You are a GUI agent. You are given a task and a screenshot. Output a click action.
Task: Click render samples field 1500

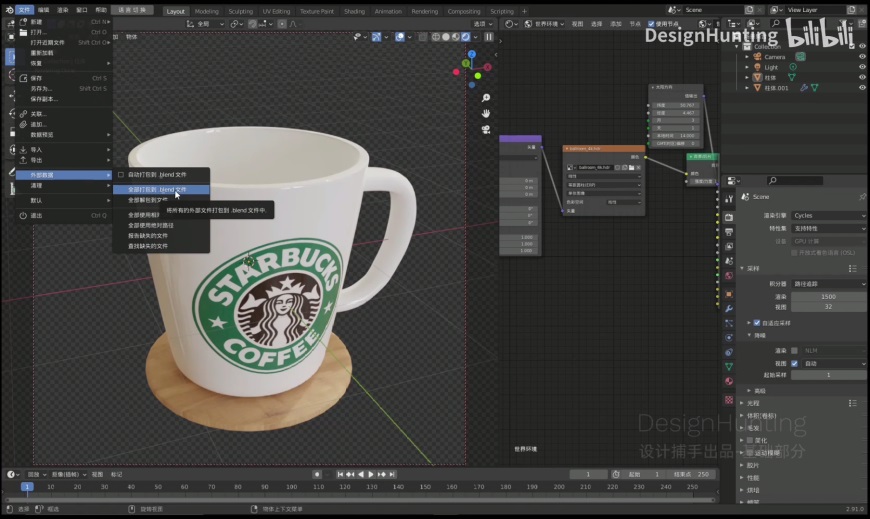(x=828, y=296)
